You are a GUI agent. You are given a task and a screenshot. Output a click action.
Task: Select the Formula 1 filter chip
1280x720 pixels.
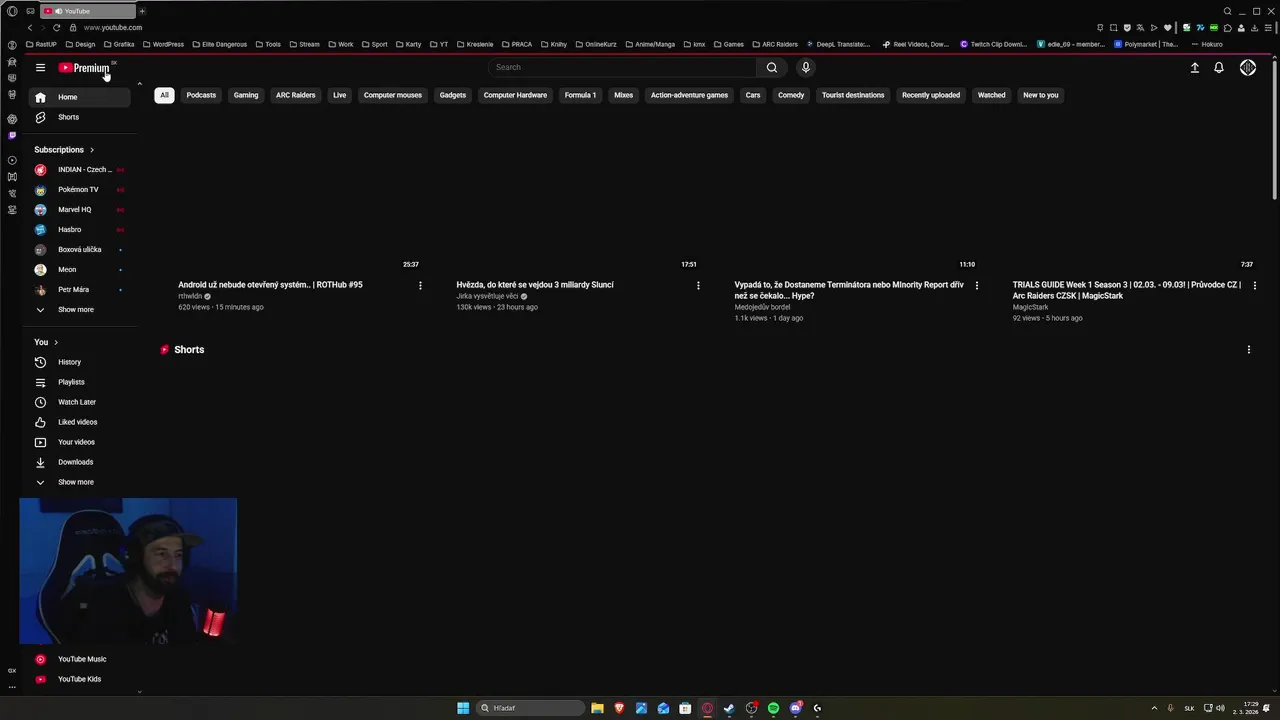580,95
